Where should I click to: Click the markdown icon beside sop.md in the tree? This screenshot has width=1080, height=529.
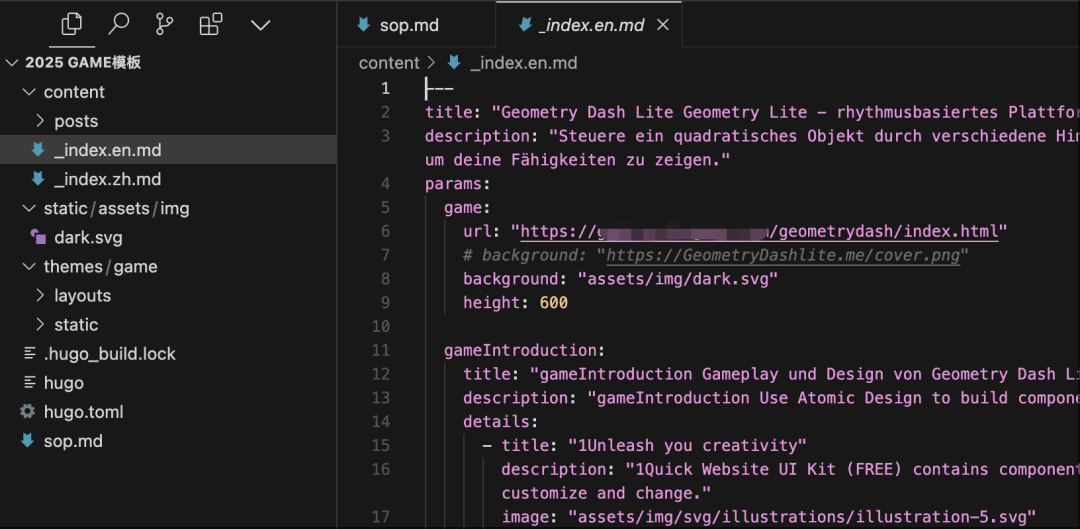click(x=28, y=441)
